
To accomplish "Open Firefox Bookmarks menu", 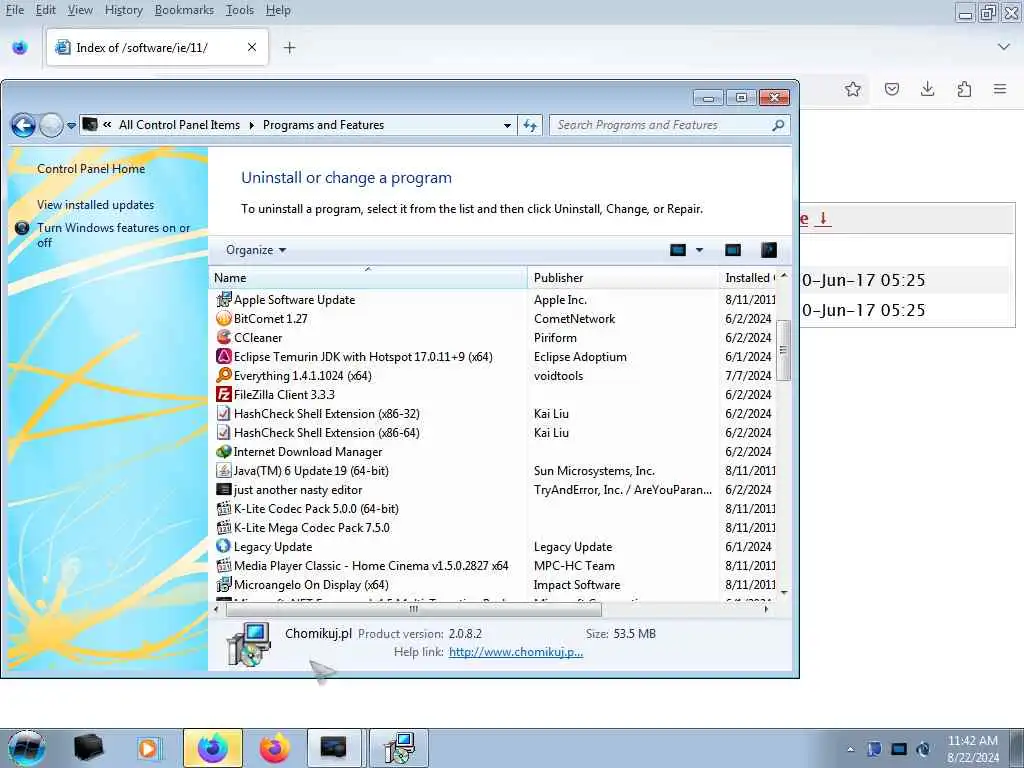I will (184, 10).
